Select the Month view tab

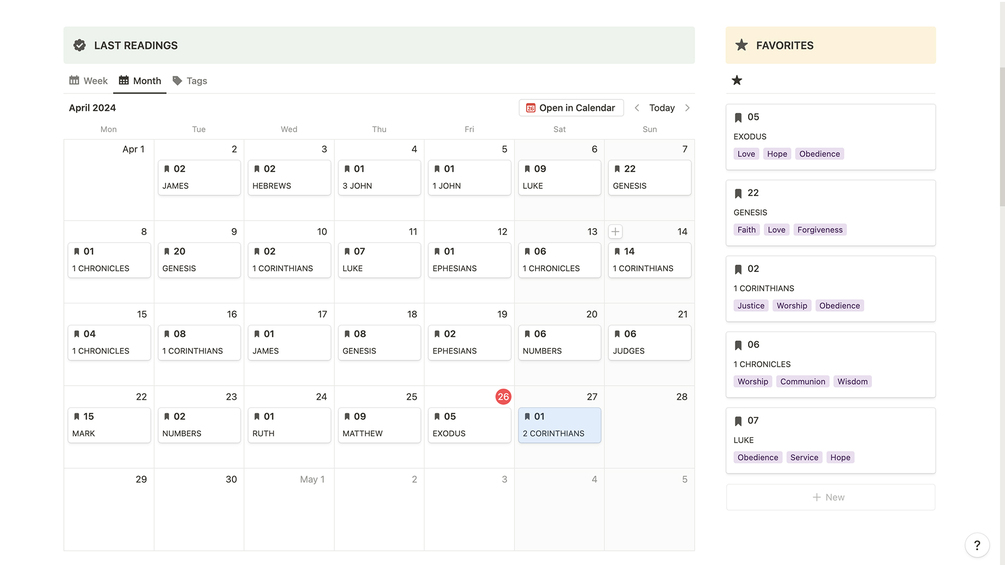pos(139,81)
